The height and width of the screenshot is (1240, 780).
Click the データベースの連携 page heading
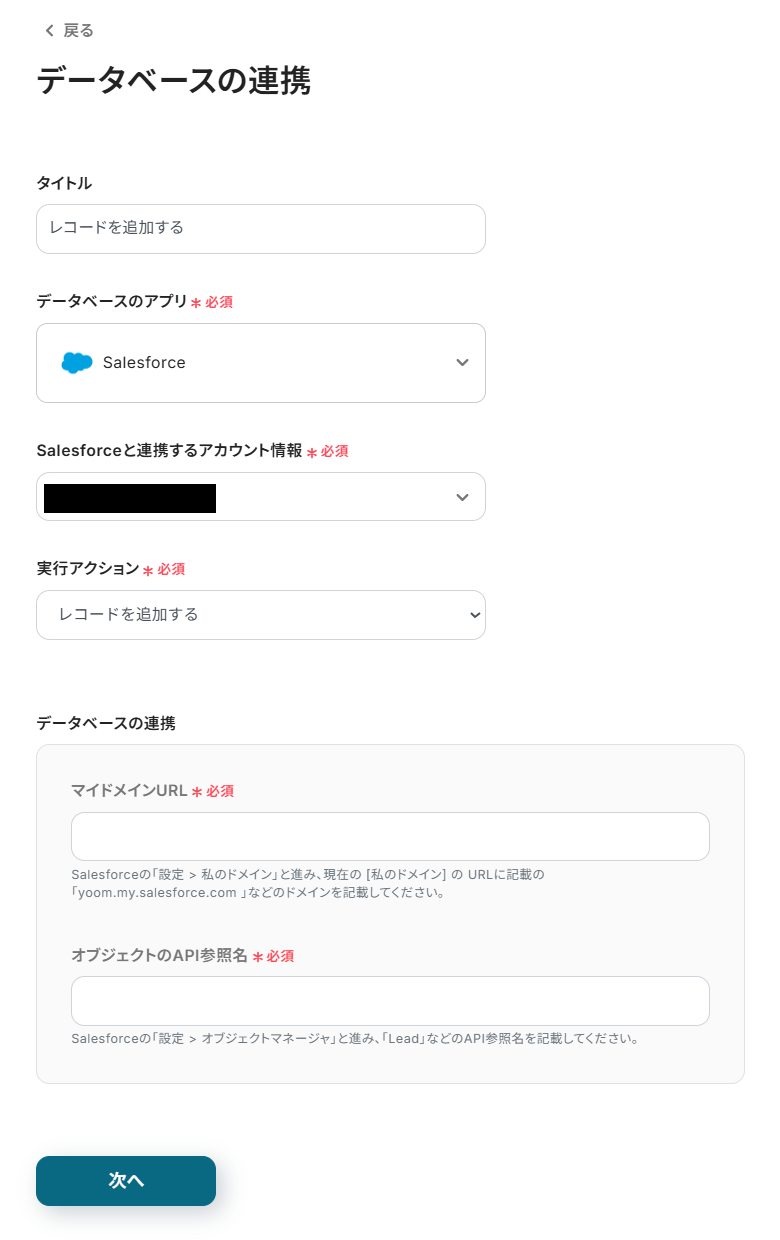click(173, 81)
